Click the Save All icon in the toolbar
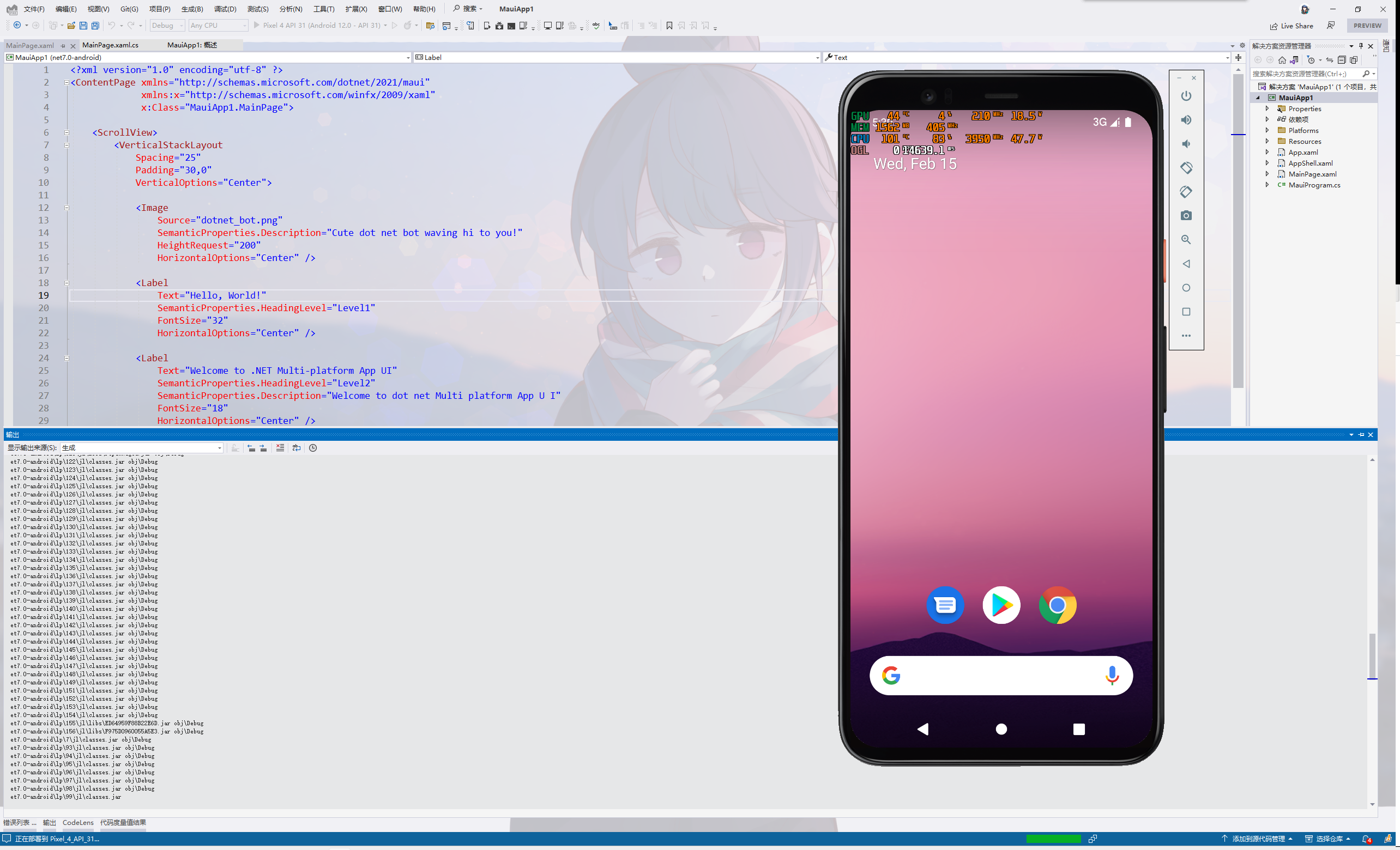Image resolution: width=1400 pixels, height=850 pixels. [x=95, y=26]
